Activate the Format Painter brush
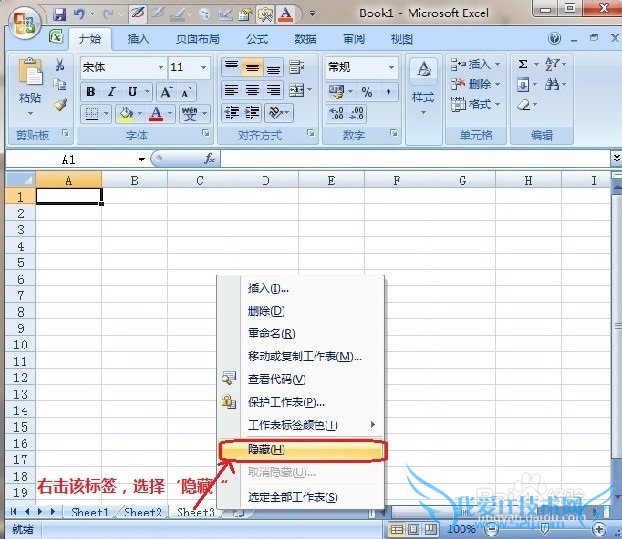This screenshot has height=539, width=622. (61, 104)
